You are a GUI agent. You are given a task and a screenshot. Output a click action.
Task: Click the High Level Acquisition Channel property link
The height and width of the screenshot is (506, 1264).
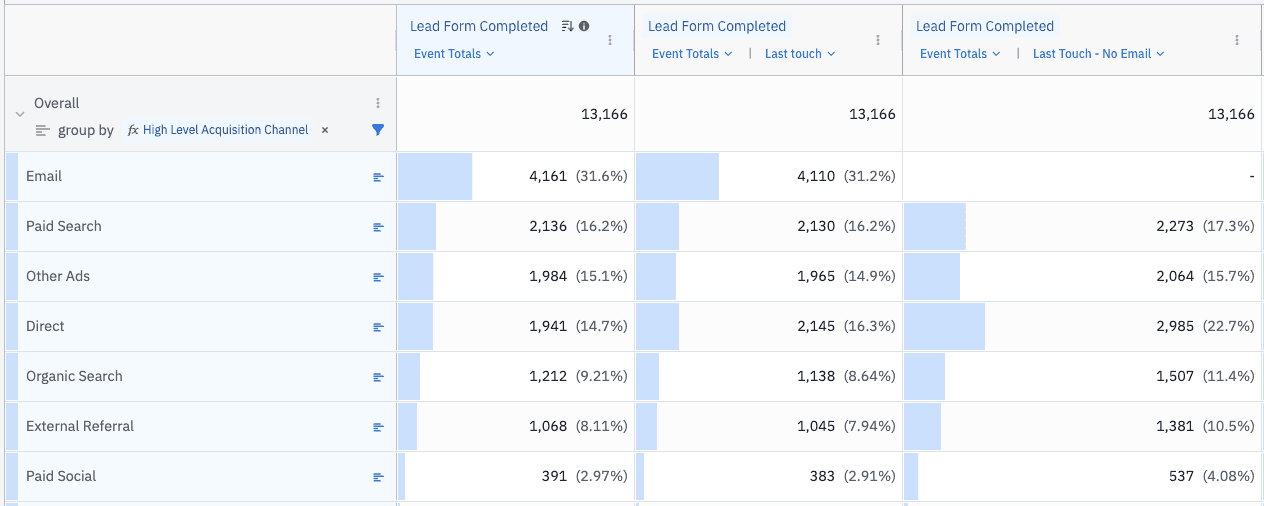click(225, 130)
